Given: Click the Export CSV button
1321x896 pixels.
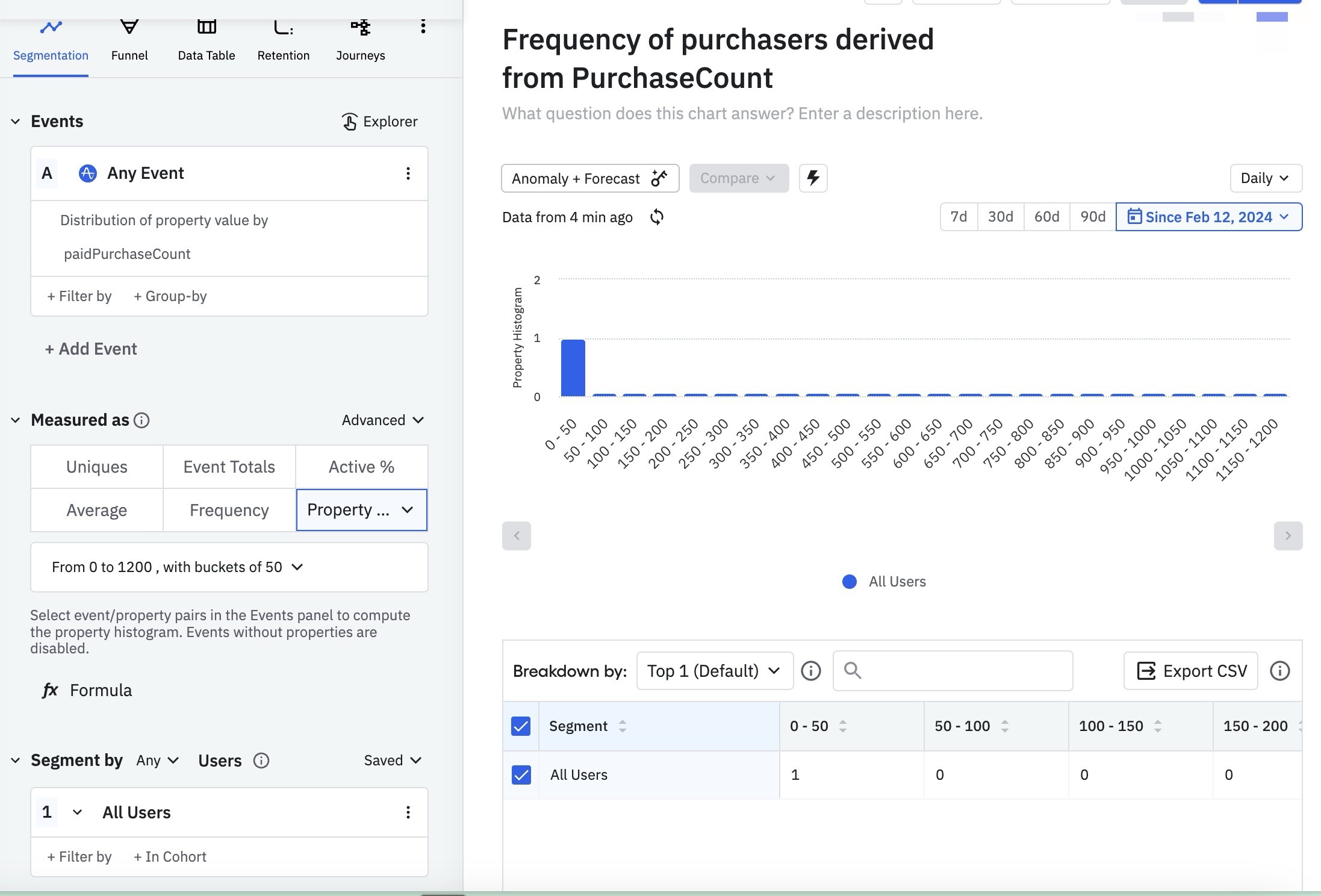Looking at the screenshot, I should (1190, 671).
